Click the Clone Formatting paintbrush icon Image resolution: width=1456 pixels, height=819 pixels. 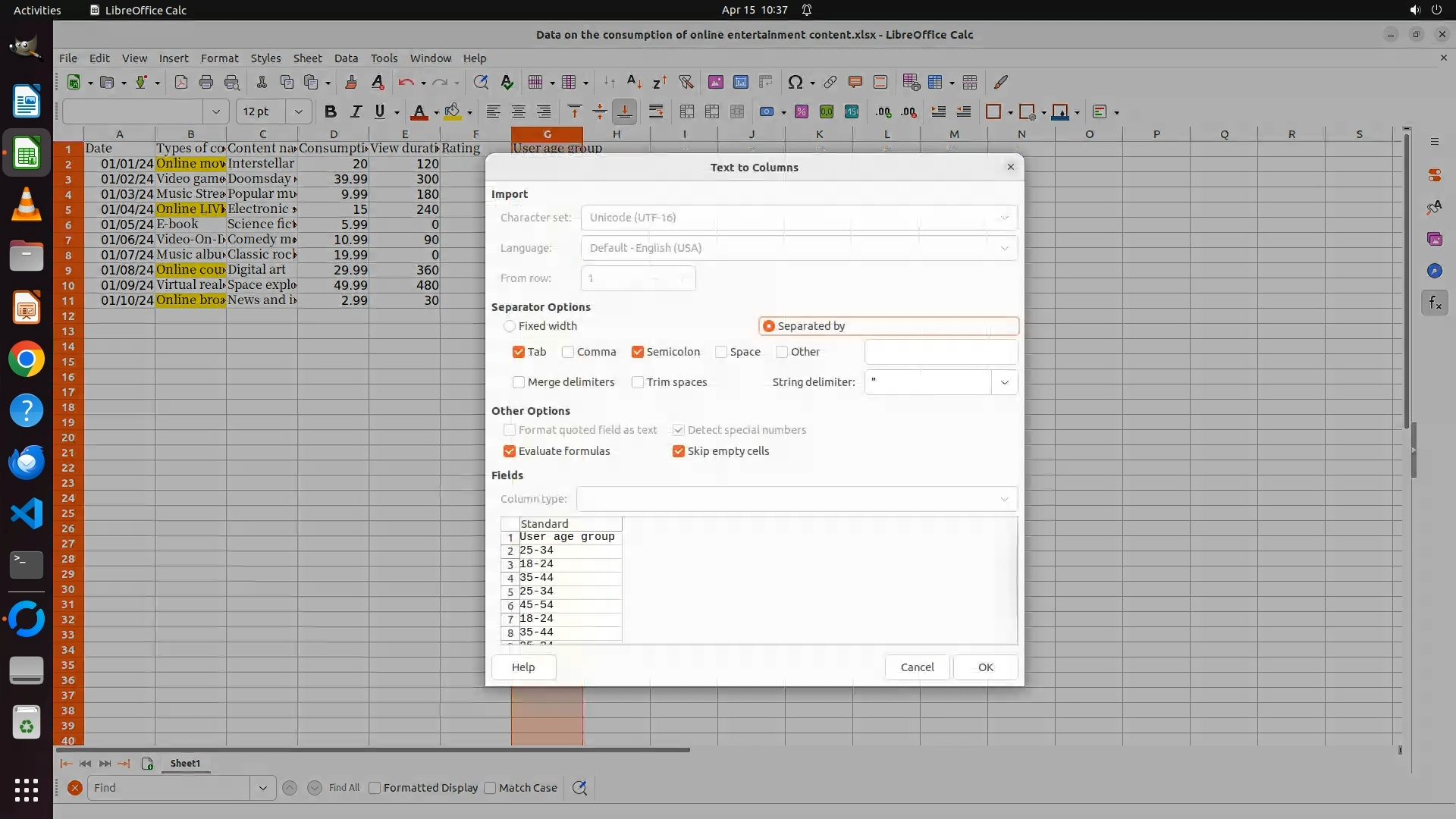[350, 83]
